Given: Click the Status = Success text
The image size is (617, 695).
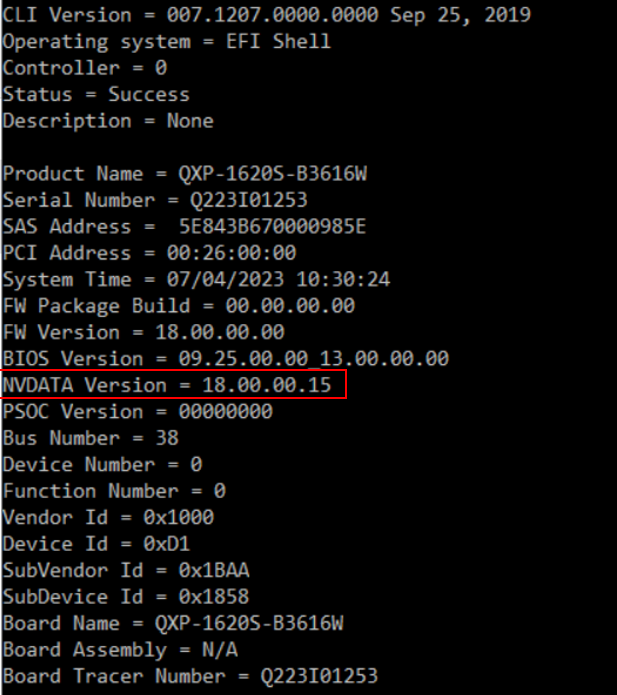Looking at the screenshot, I should (x=96, y=94).
